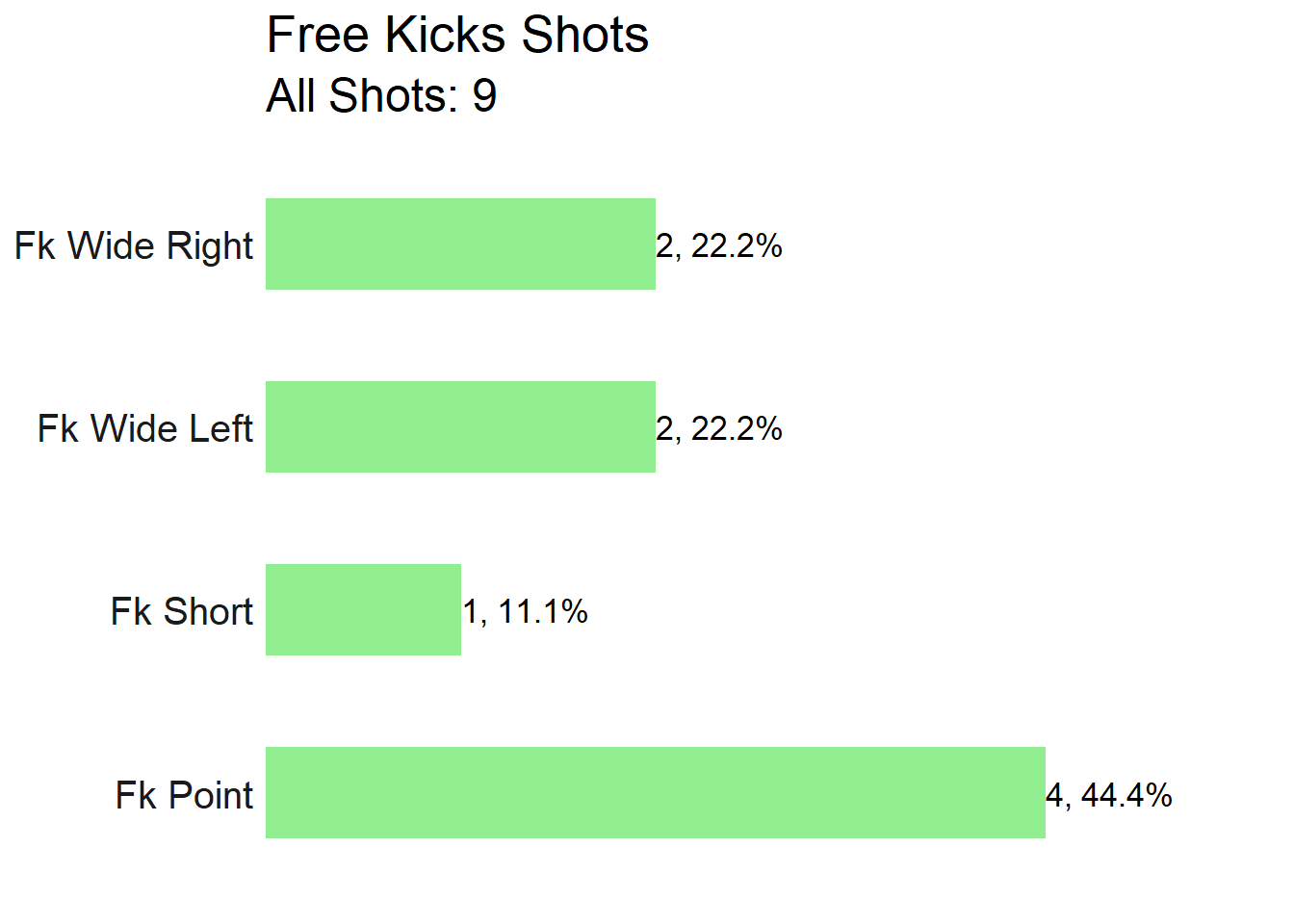Click the All Shots: 9 subtitle
This screenshot has height=924, width=1294.
point(381,95)
